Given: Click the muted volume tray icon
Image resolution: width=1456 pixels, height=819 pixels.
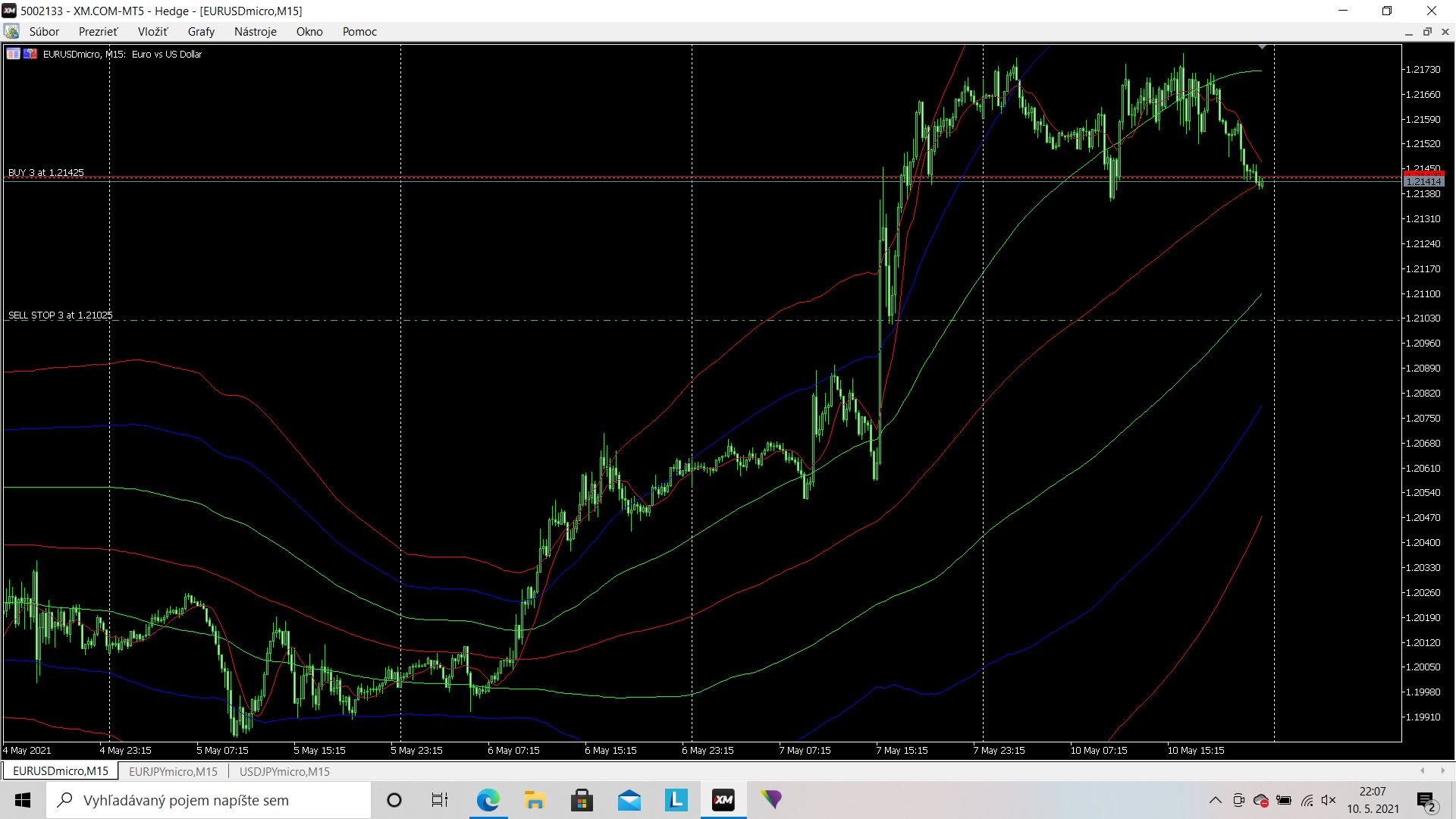Looking at the screenshot, I should click(x=1329, y=800).
